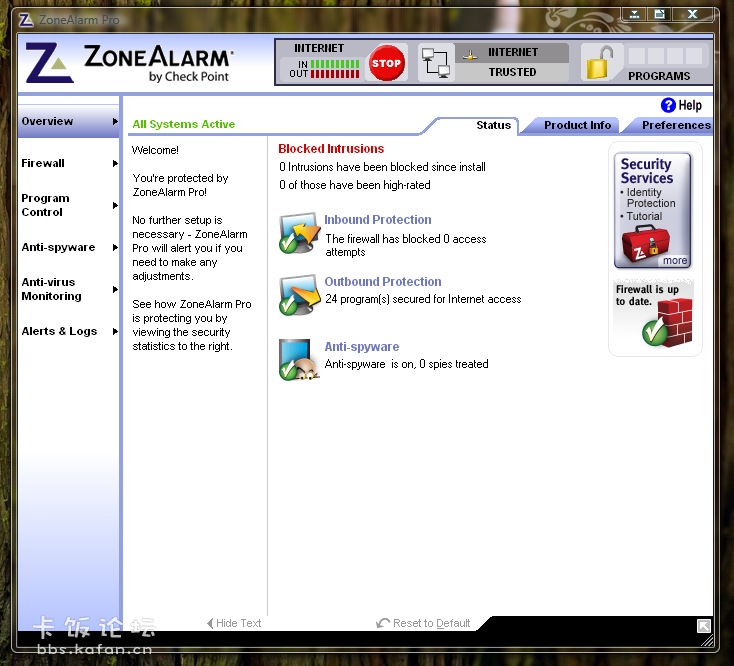
Task: Switch to the Status tab
Action: point(493,125)
